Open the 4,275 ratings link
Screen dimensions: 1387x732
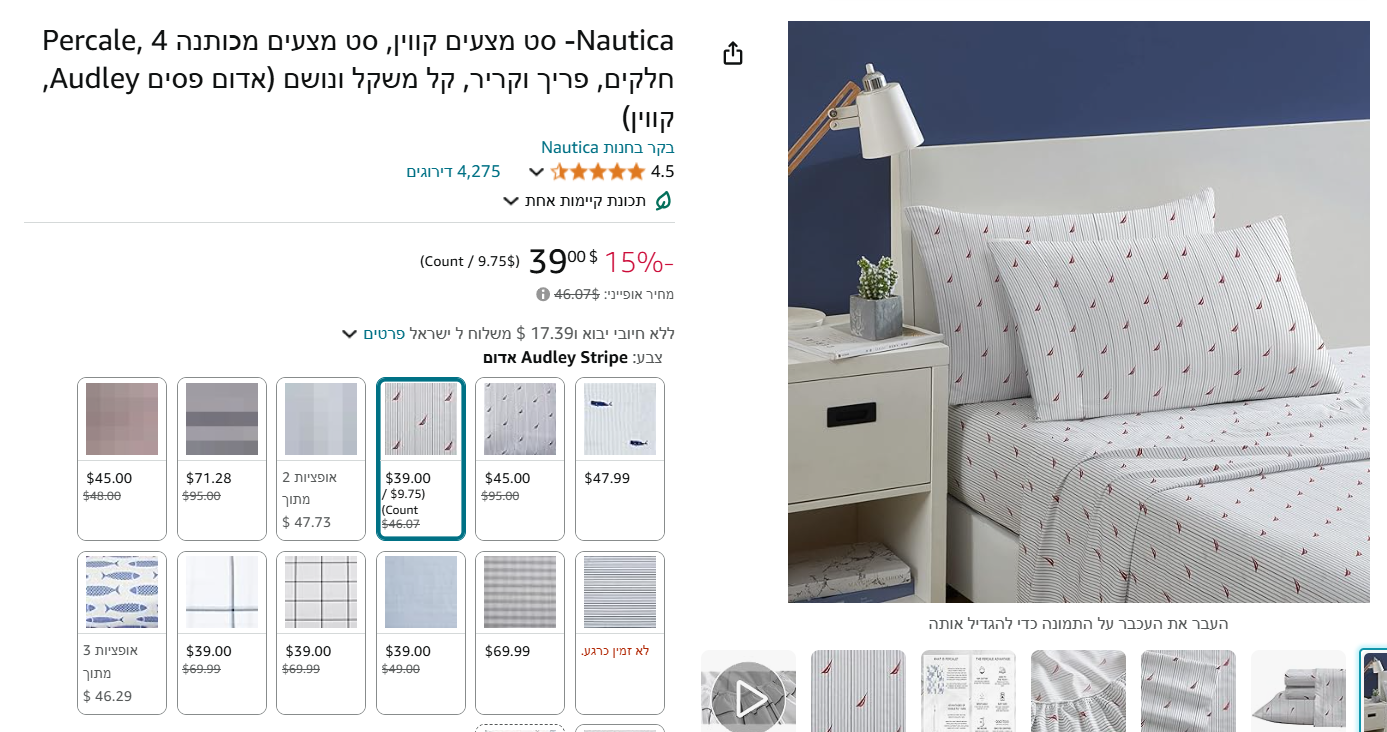click(x=453, y=171)
